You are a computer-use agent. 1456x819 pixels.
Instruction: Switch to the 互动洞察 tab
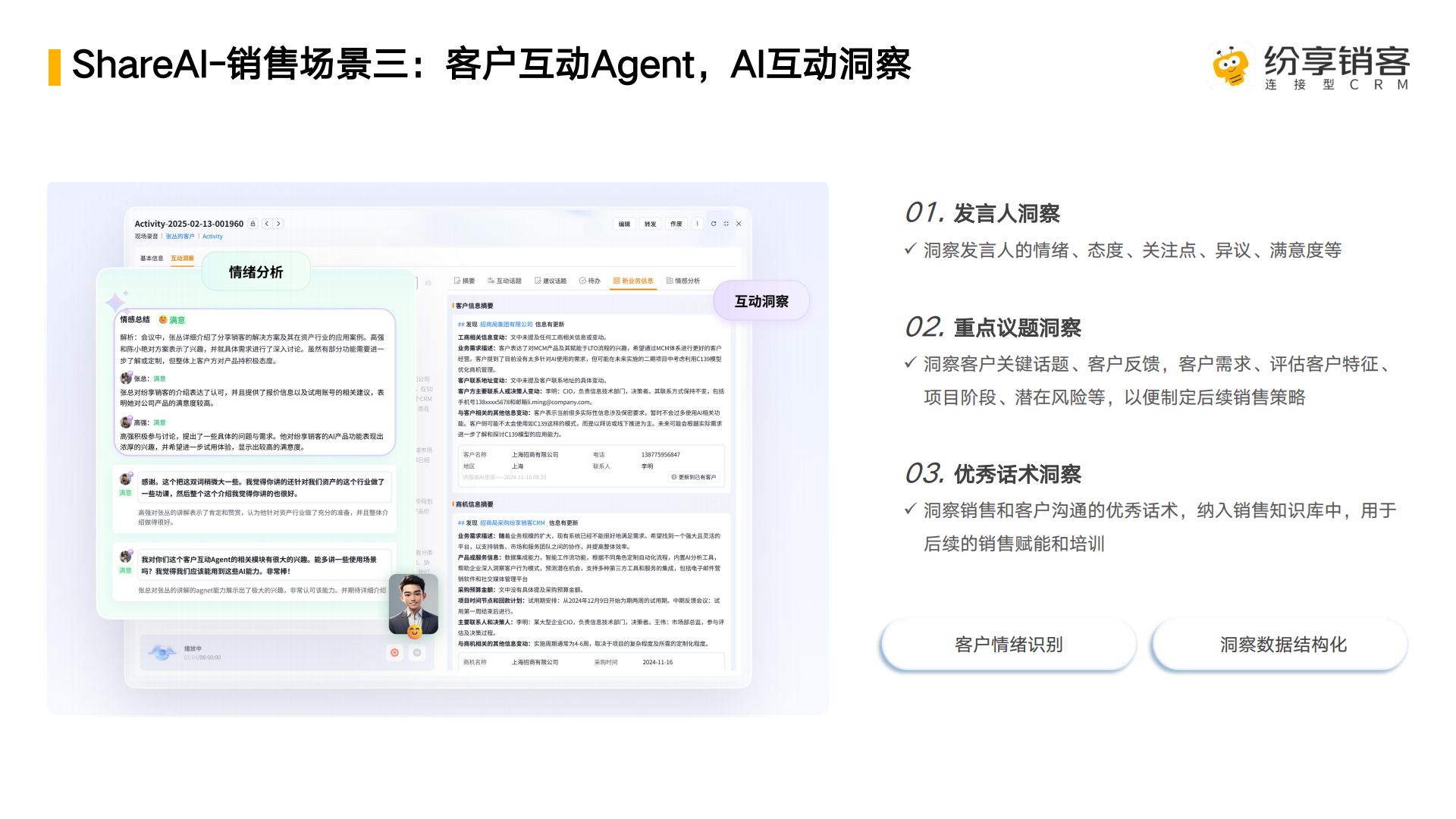182,259
